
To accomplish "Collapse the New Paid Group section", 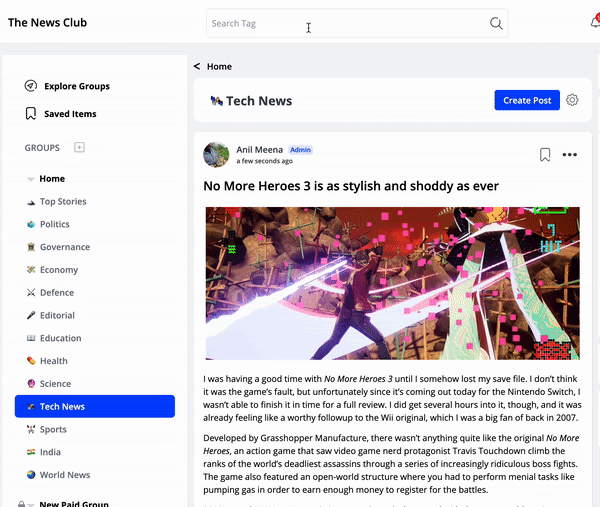I will coord(31,505).
